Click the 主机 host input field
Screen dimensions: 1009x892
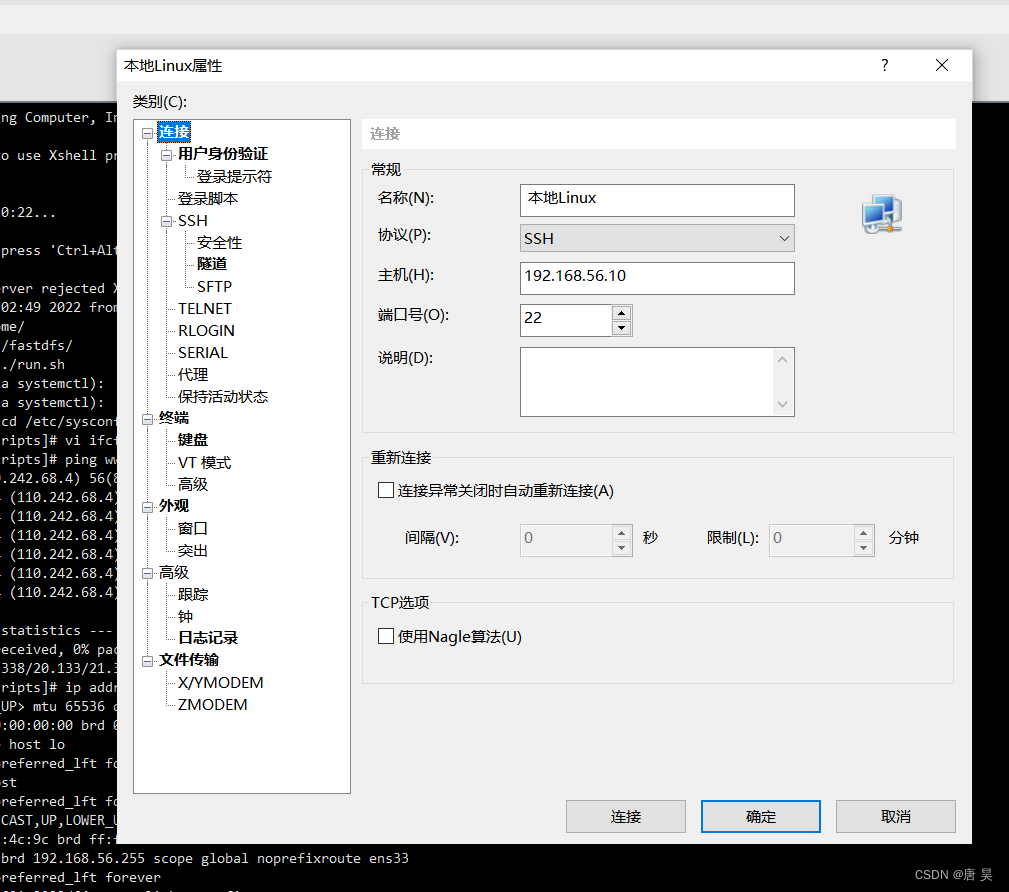coord(657,278)
